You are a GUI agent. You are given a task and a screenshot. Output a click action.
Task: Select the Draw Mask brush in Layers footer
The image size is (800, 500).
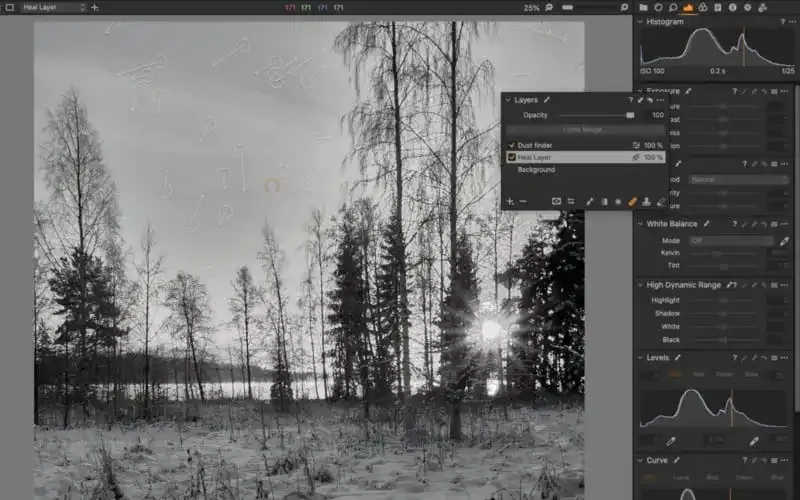pos(589,202)
